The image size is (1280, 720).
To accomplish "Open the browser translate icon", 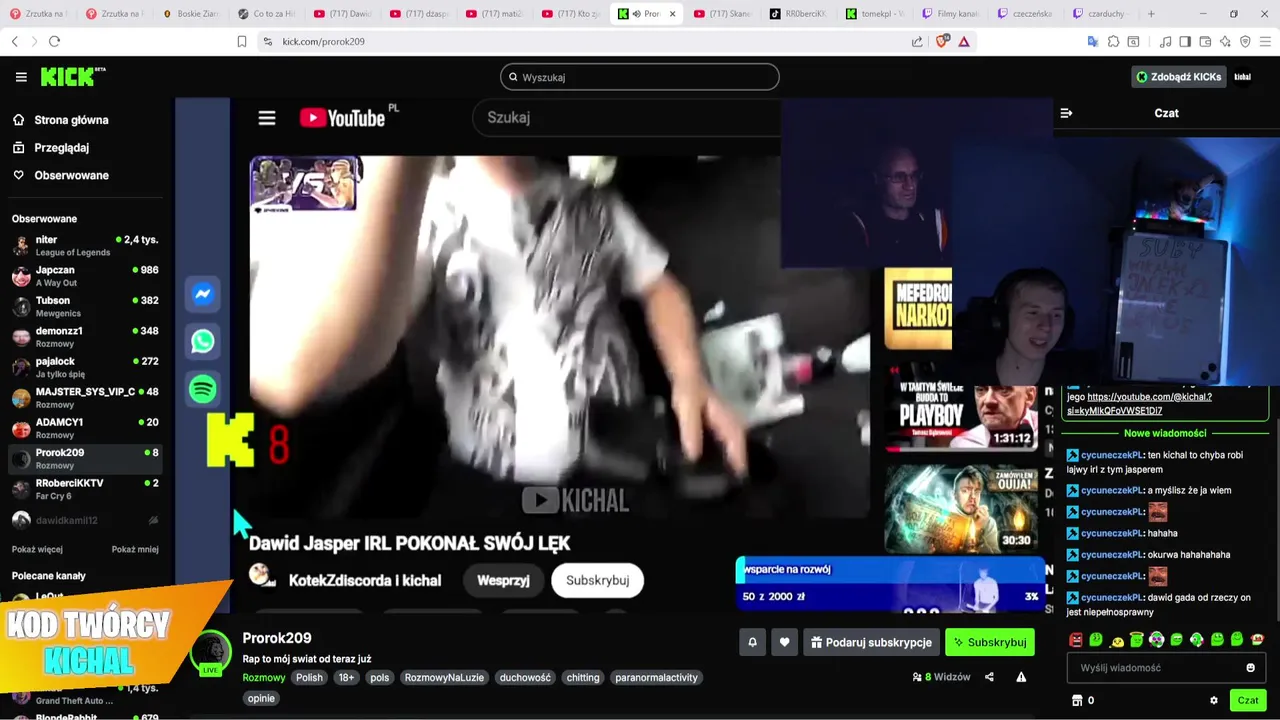I will coord(1092,41).
